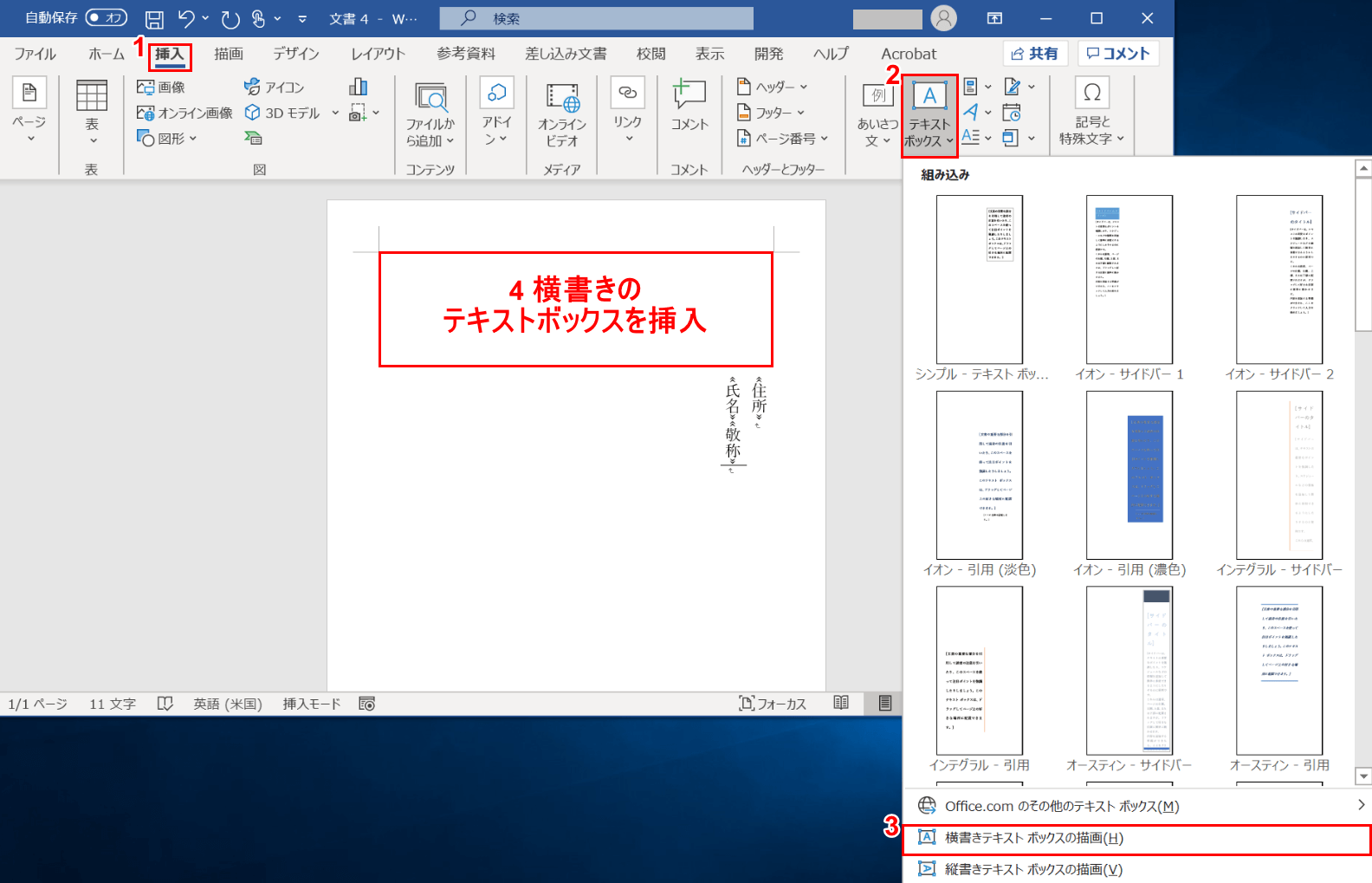Insert a 3D モデル from the ribbon
The width and height of the screenshot is (1372, 883).
tap(283, 113)
